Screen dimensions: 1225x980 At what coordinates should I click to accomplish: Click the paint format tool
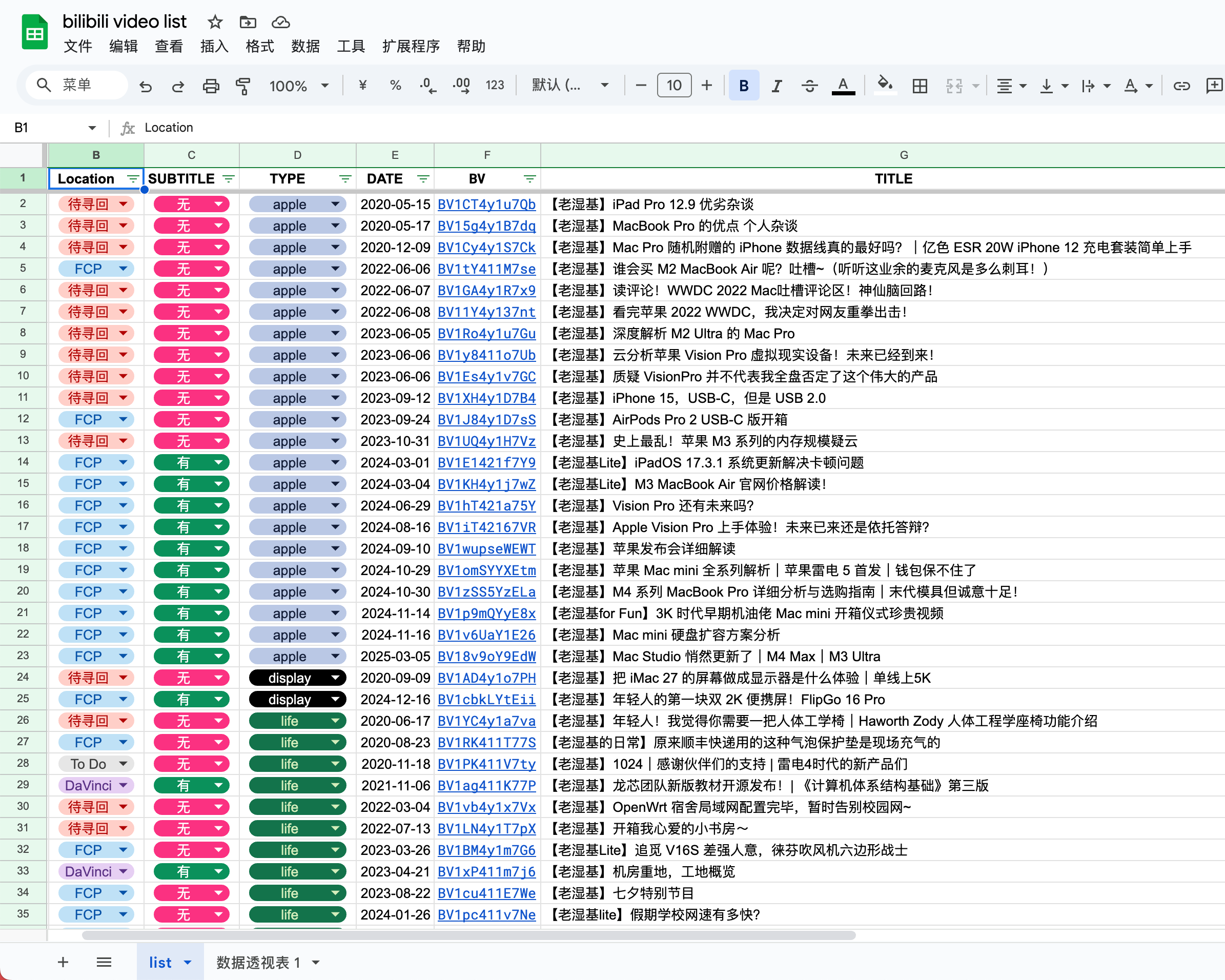tap(243, 85)
